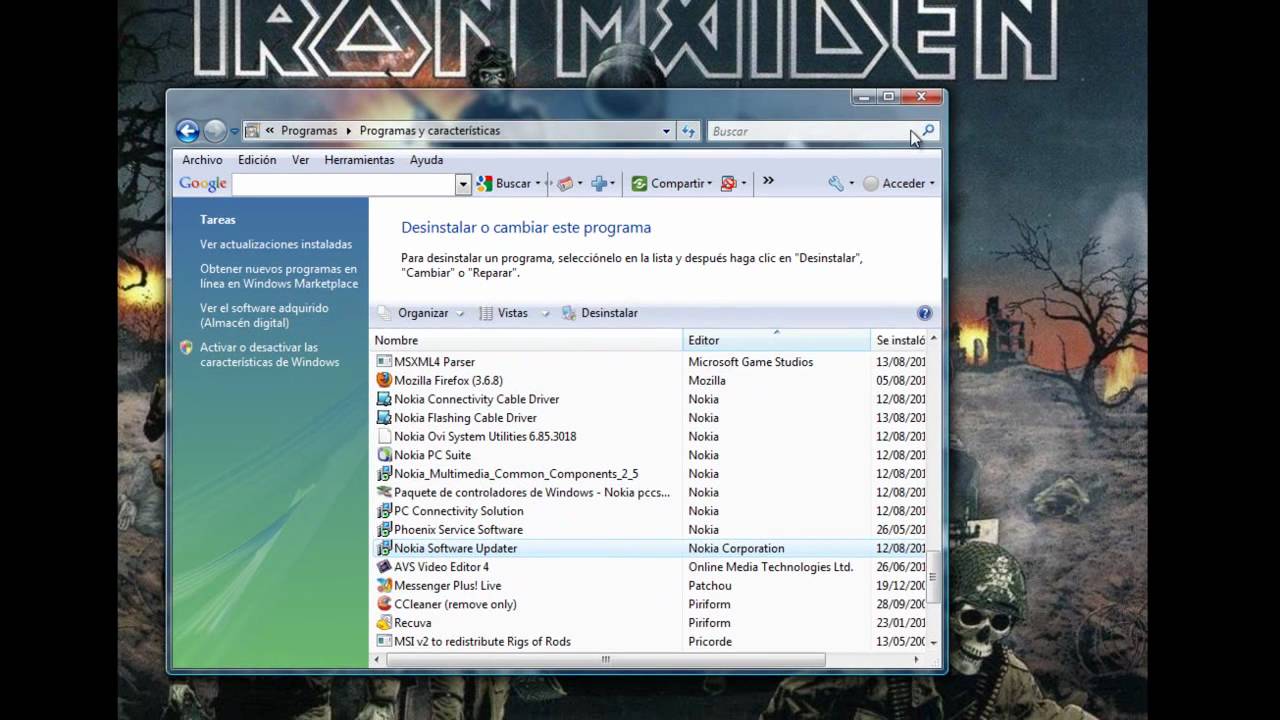
Task: Select Nokia Connectivity Cable Driver icon
Action: pyautogui.click(x=384, y=399)
